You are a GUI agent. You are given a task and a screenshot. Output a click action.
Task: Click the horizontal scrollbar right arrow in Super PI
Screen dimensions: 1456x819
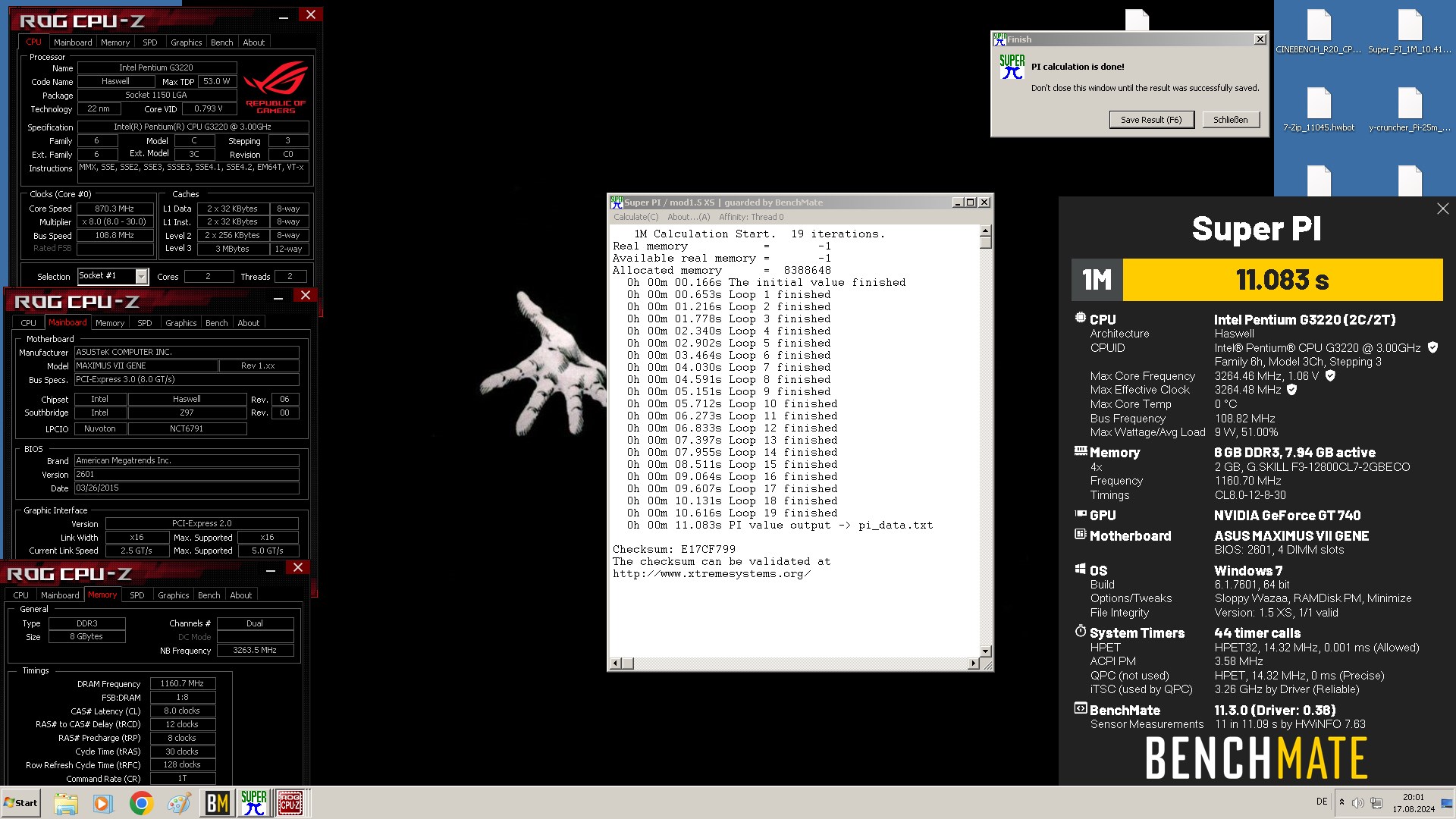coord(973,664)
